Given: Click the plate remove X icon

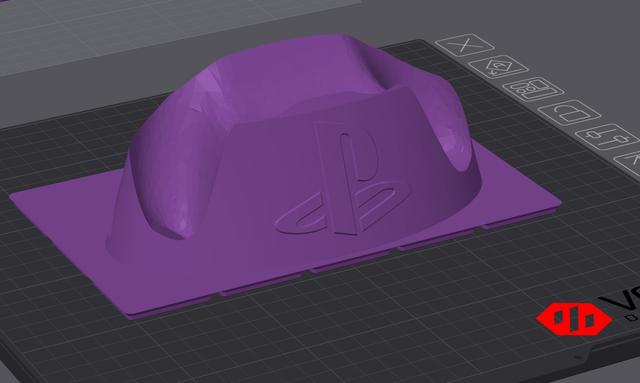Looking at the screenshot, I should [x=464, y=45].
